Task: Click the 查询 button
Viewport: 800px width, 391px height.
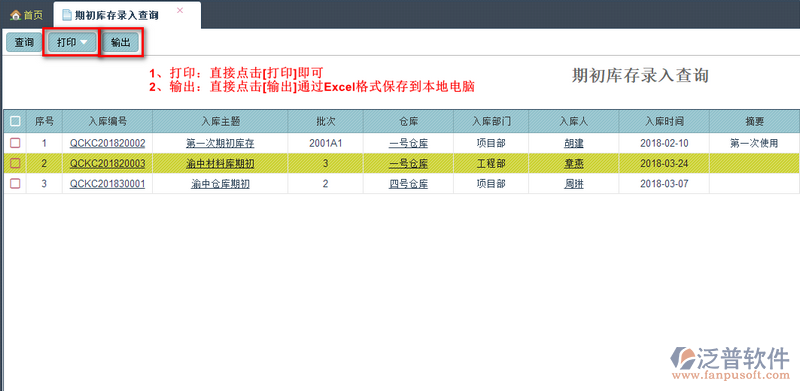Action: 24,43
